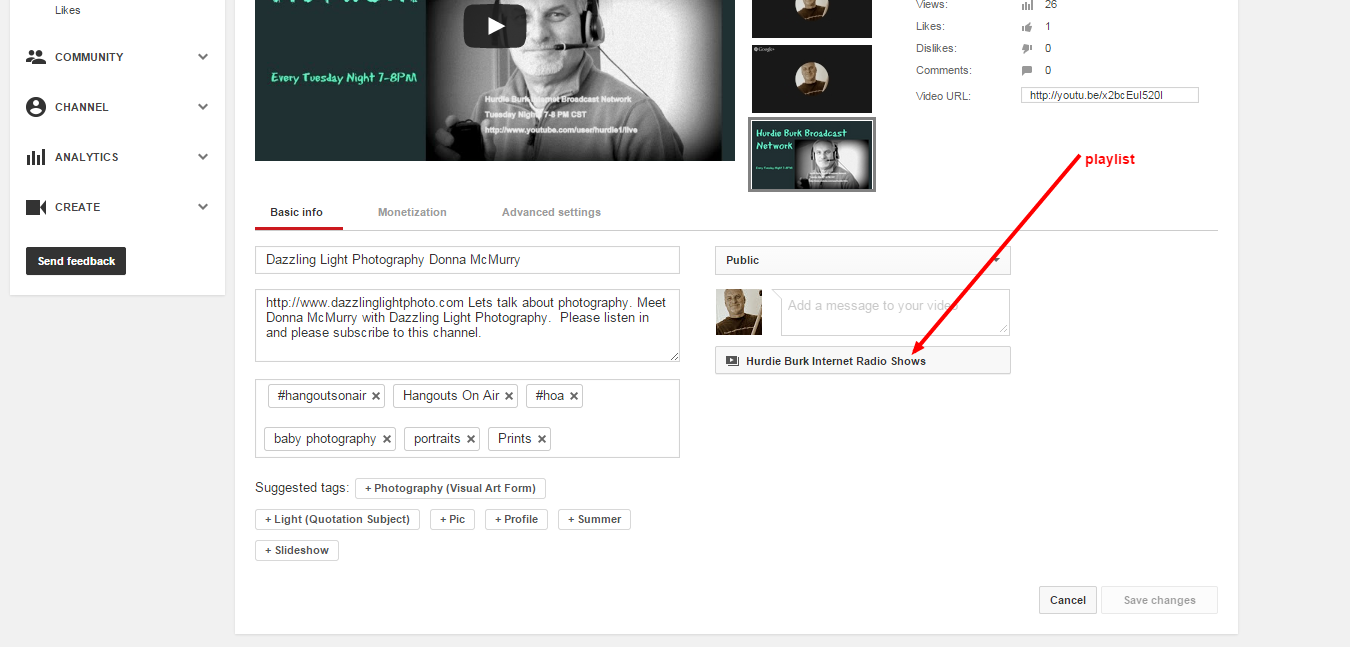The height and width of the screenshot is (647, 1350).
Task: Click the comments speech bubble icon
Action: click(x=1027, y=71)
